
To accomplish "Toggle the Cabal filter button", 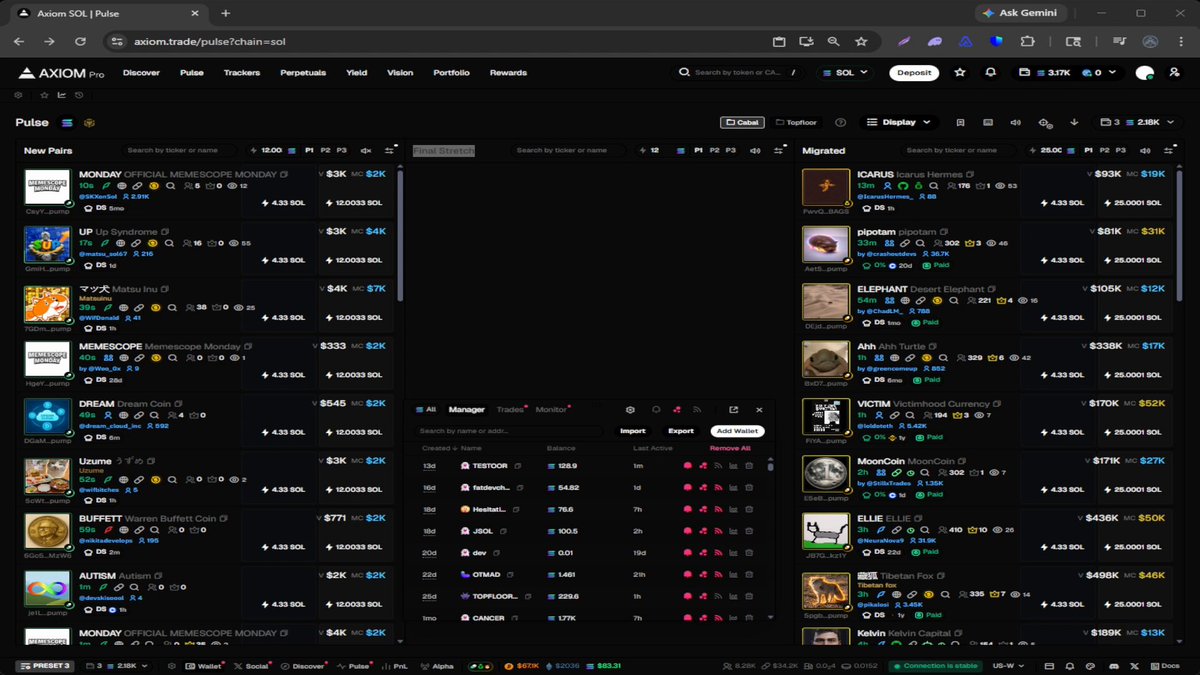I will [x=742, y=122].
